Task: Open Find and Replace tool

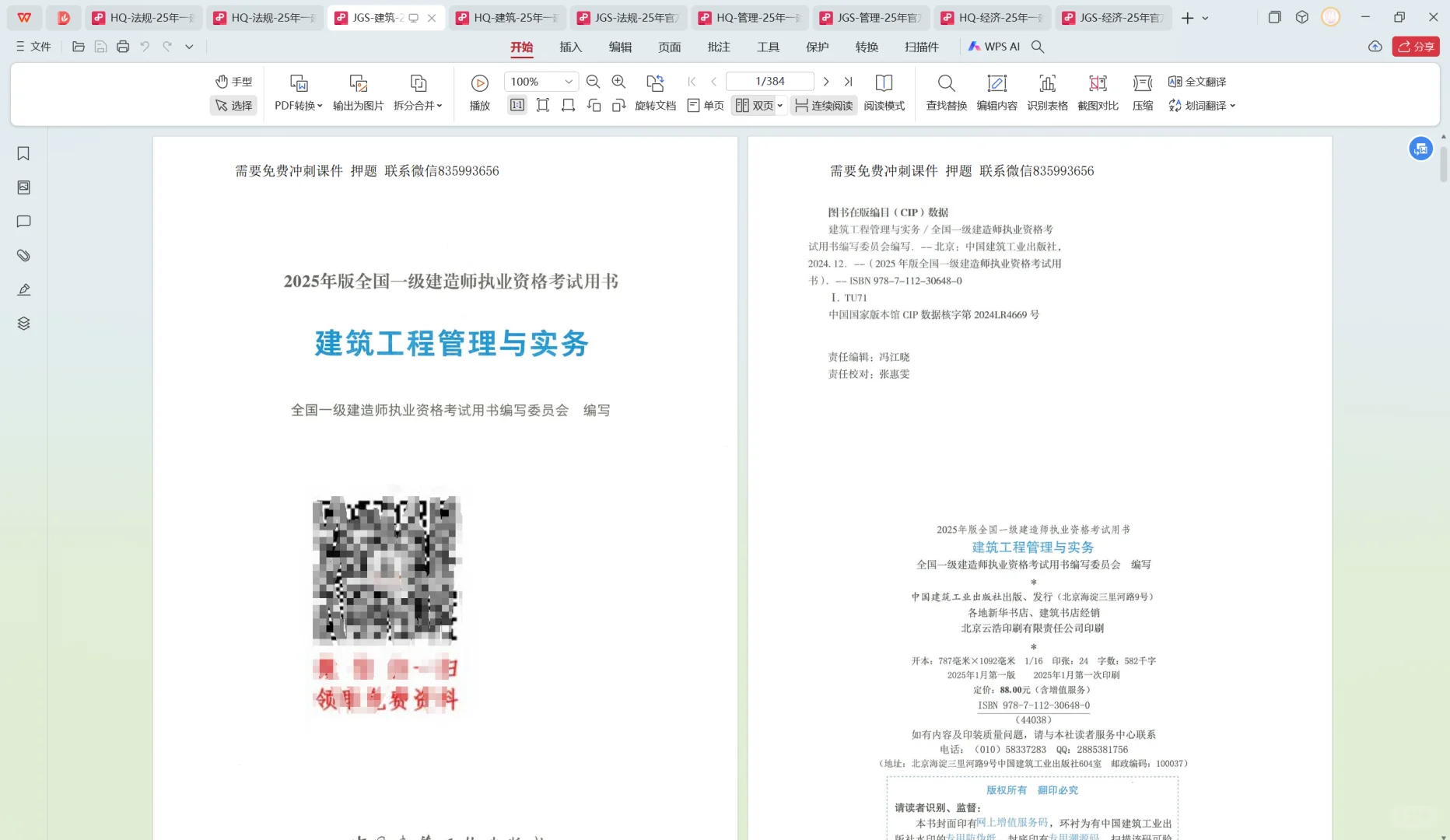Action: [946, 93]
